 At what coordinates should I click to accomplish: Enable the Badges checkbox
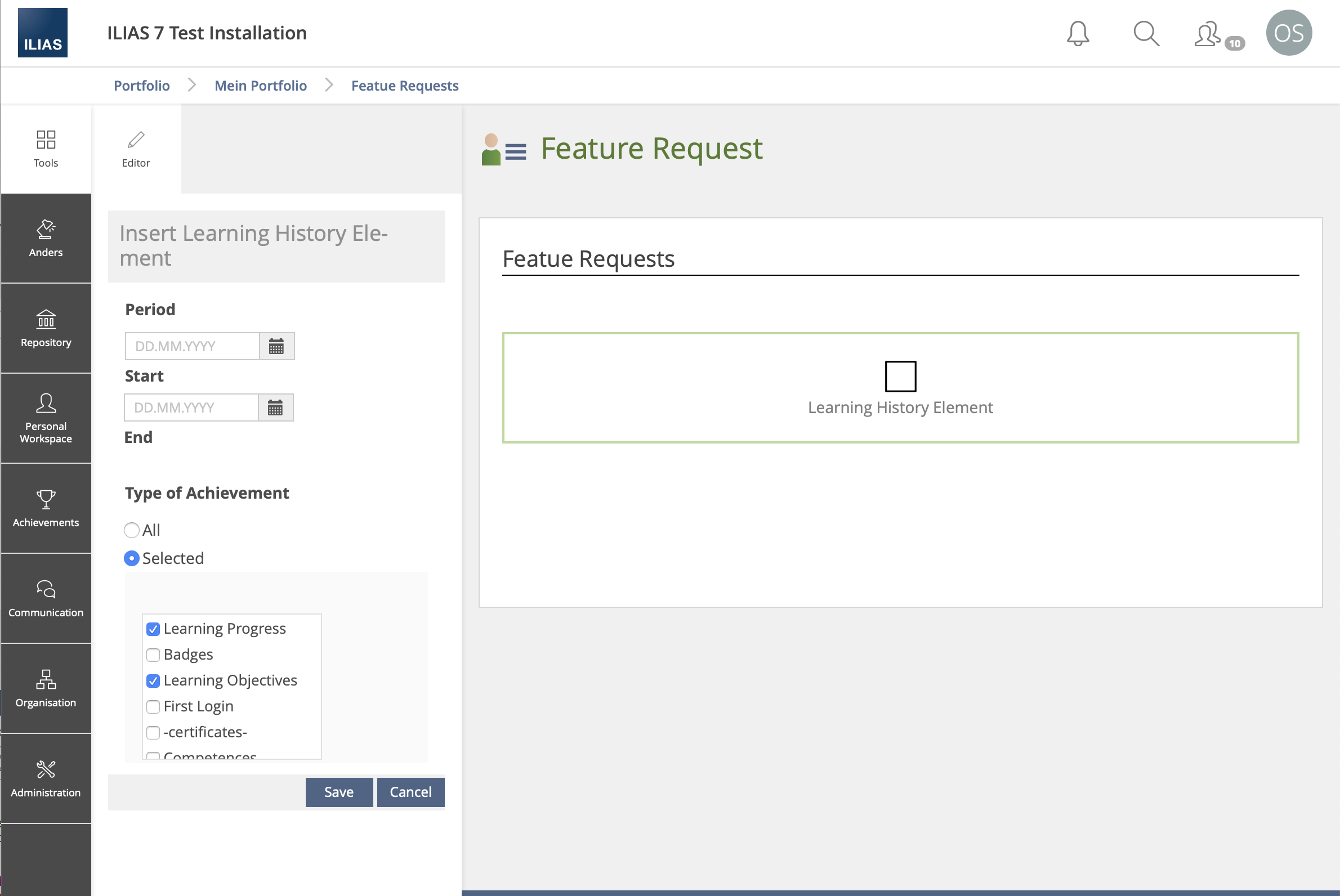point(153,655)
